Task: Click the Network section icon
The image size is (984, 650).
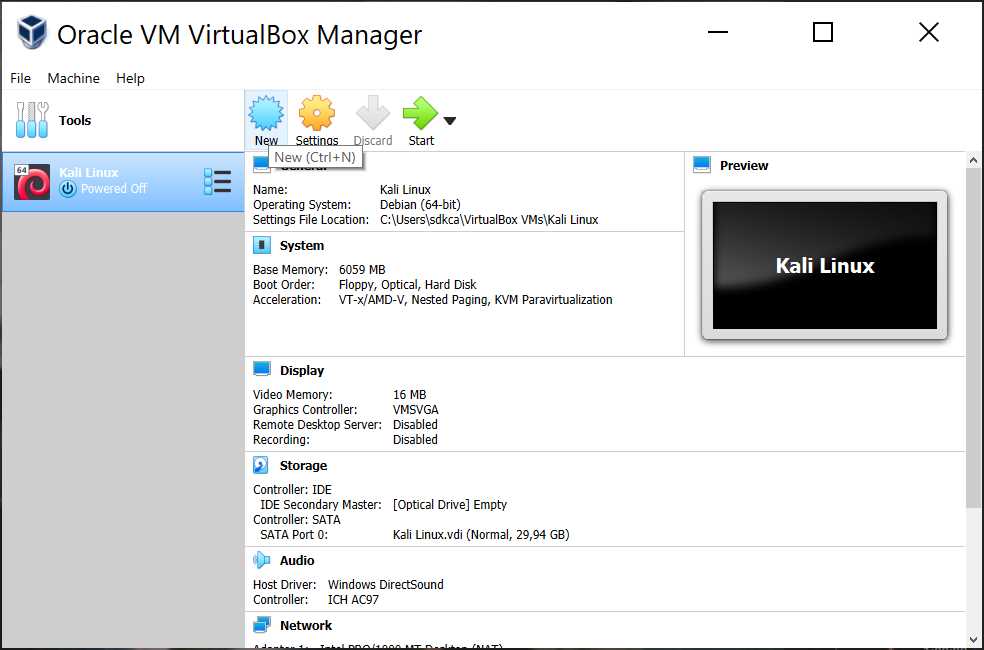Action: tap(262, 625)
